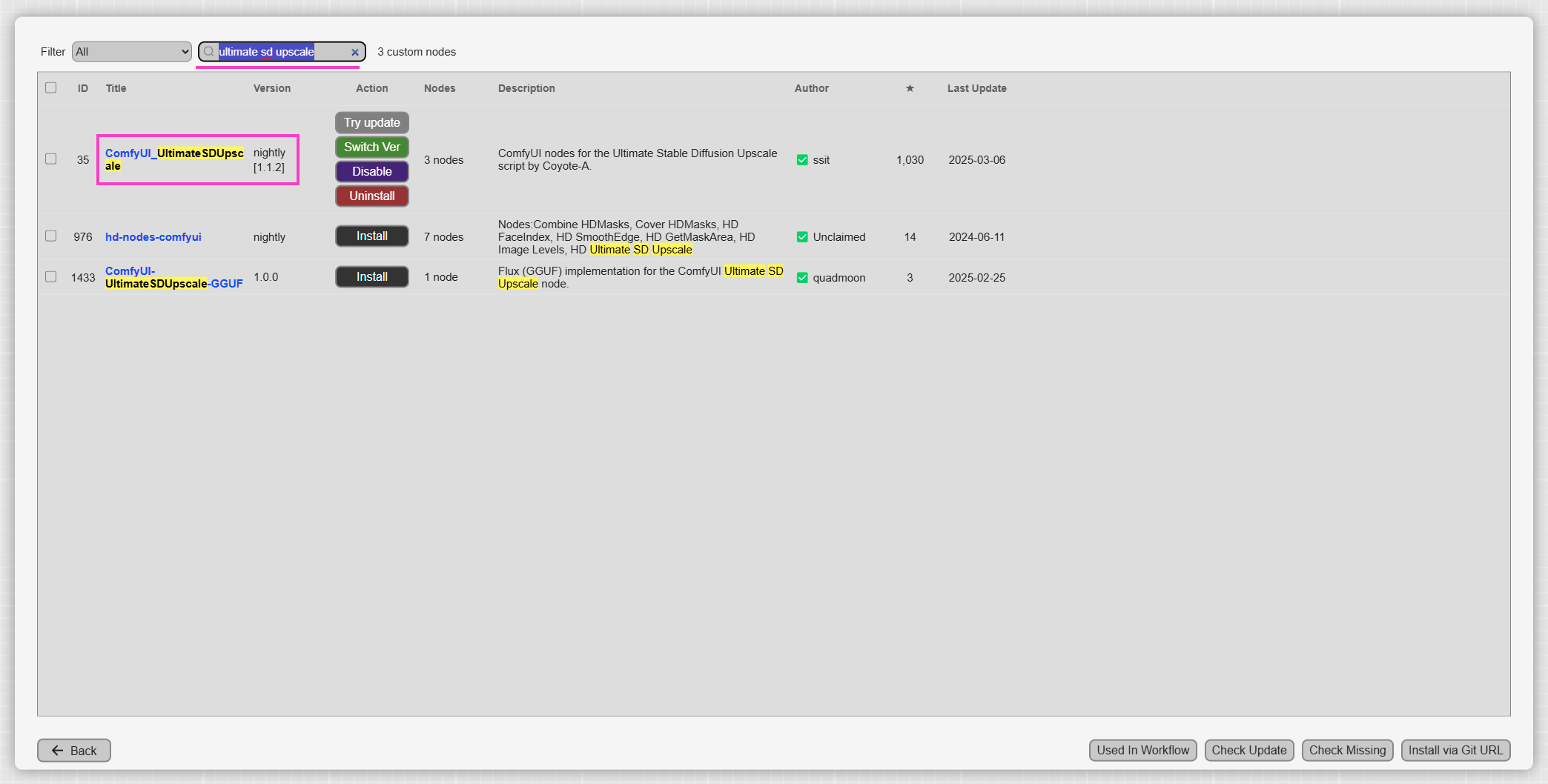Sort by the Nodes column header
This screenshot has height=784, width=1548.
pos(440,88)
